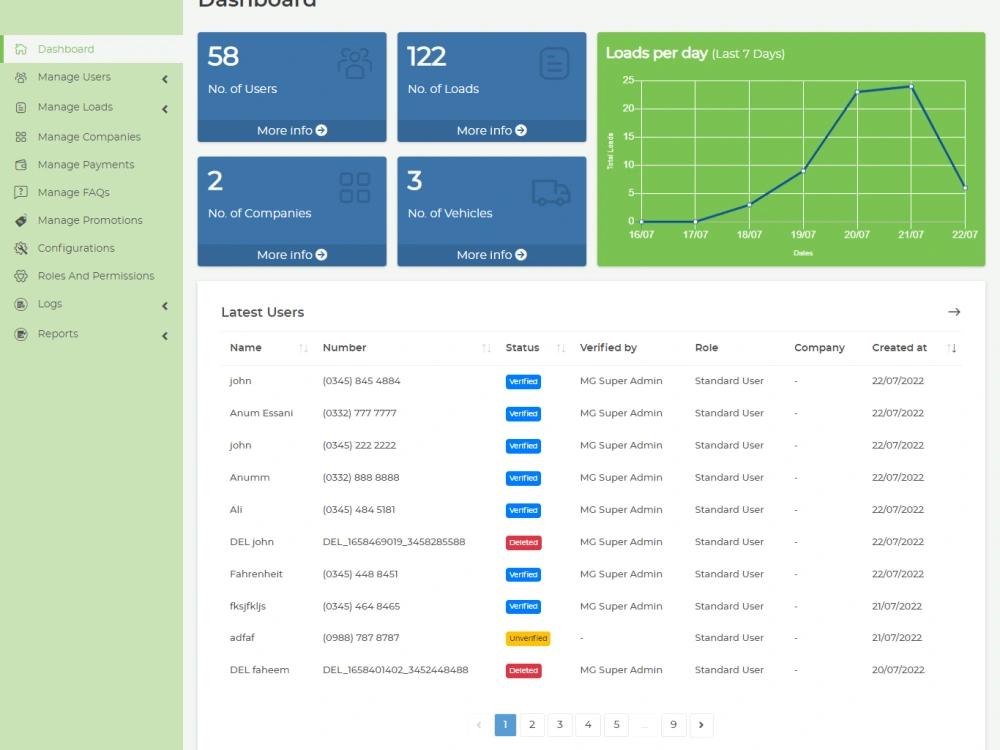The image size is (1000, 750).
Task: Expand the Manage Users submenu chevron
Action: tap(165, 79)
